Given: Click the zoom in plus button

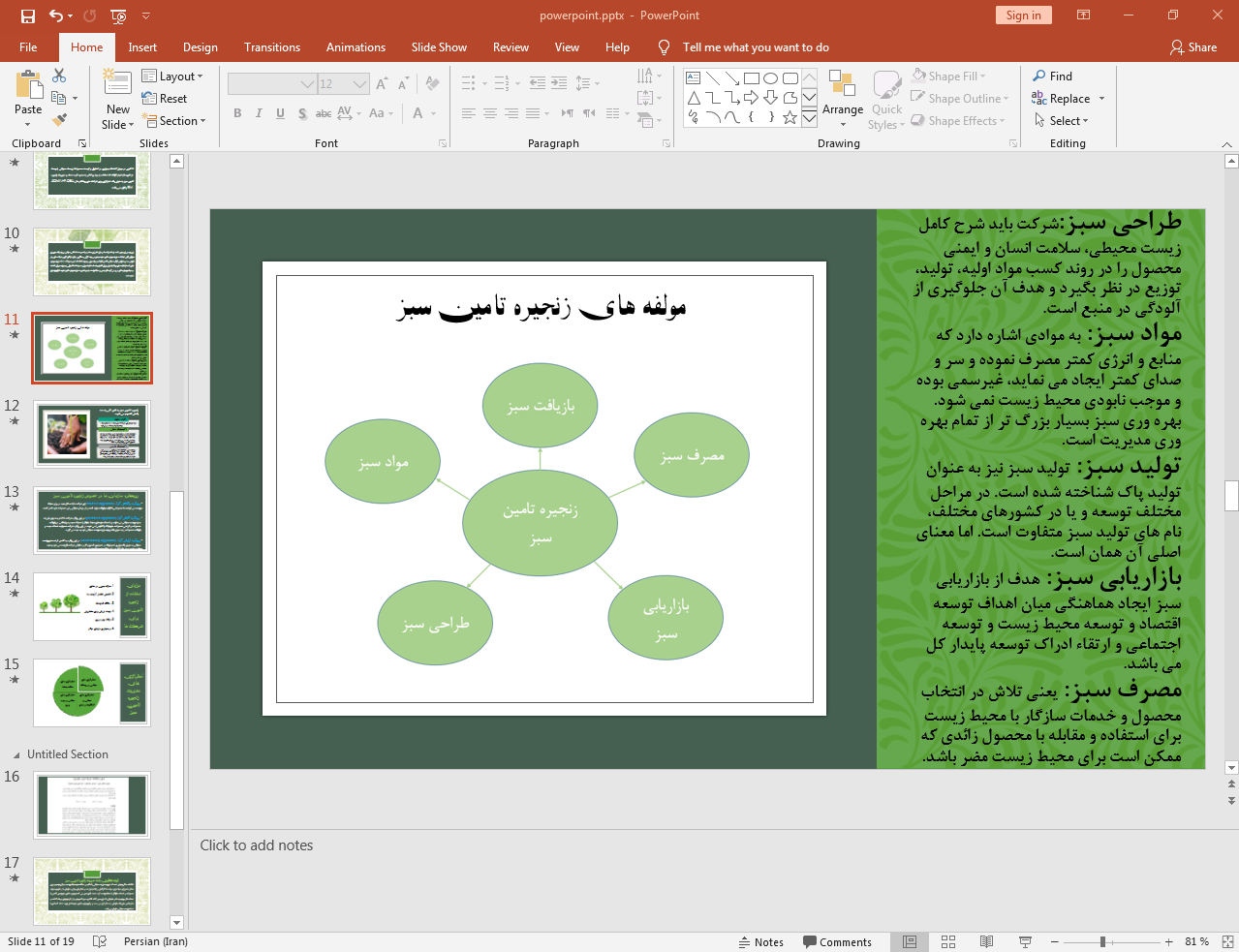Looking at the screenshot, I should pos(1168,941).
